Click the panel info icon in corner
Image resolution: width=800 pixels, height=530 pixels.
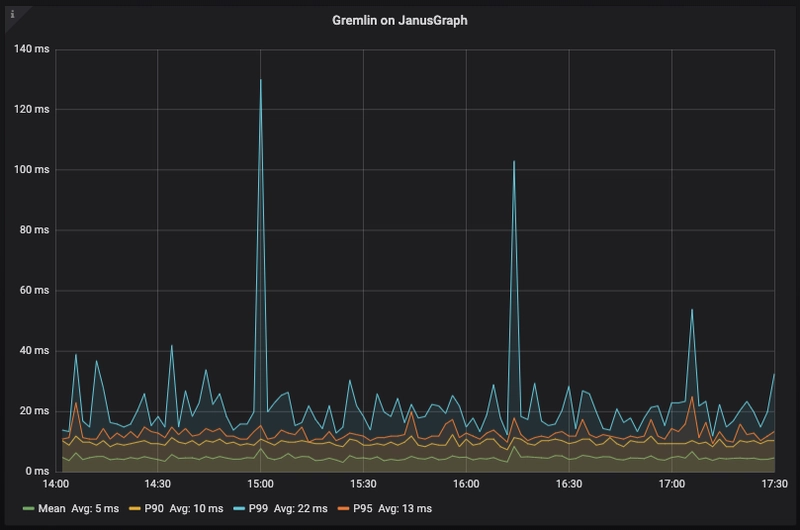12,14
